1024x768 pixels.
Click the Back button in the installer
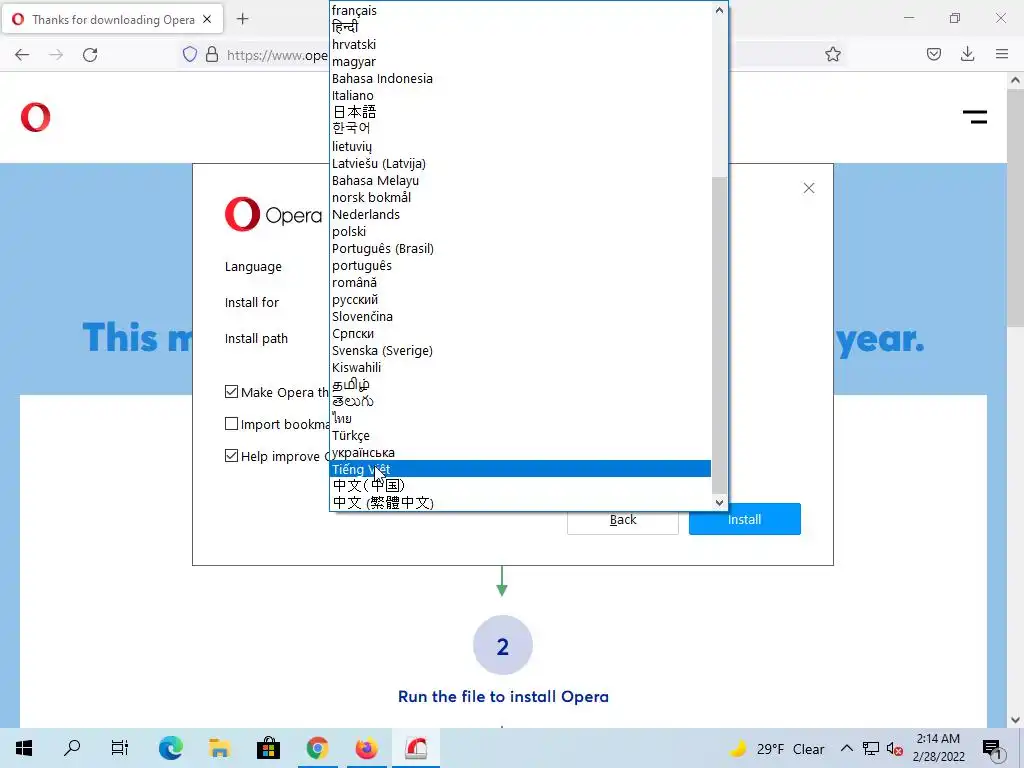click(x=623, y=520)
